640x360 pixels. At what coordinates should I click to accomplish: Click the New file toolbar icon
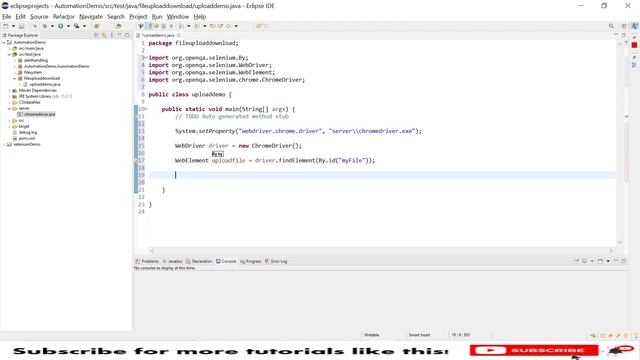click(6, 26)
